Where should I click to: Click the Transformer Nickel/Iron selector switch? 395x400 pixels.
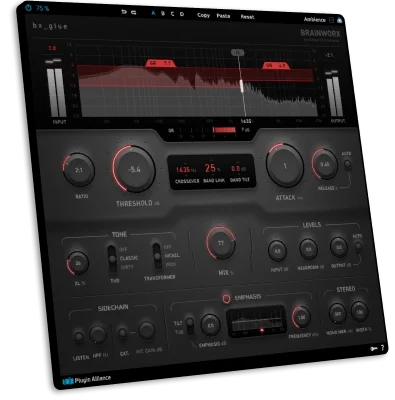click(x=156, y=256)
